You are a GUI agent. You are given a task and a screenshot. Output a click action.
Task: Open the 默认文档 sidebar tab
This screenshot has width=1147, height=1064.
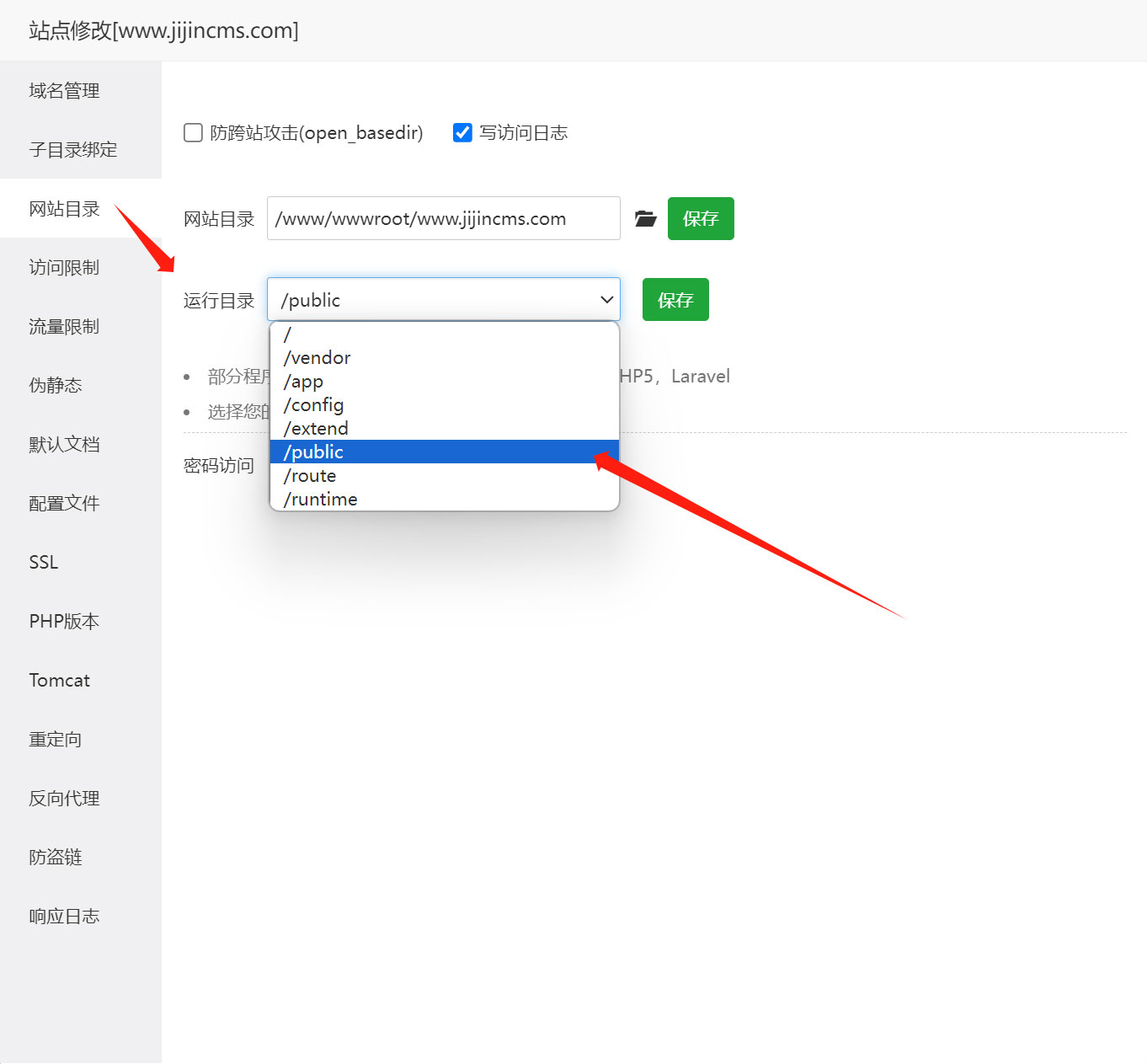pos(81,444)
